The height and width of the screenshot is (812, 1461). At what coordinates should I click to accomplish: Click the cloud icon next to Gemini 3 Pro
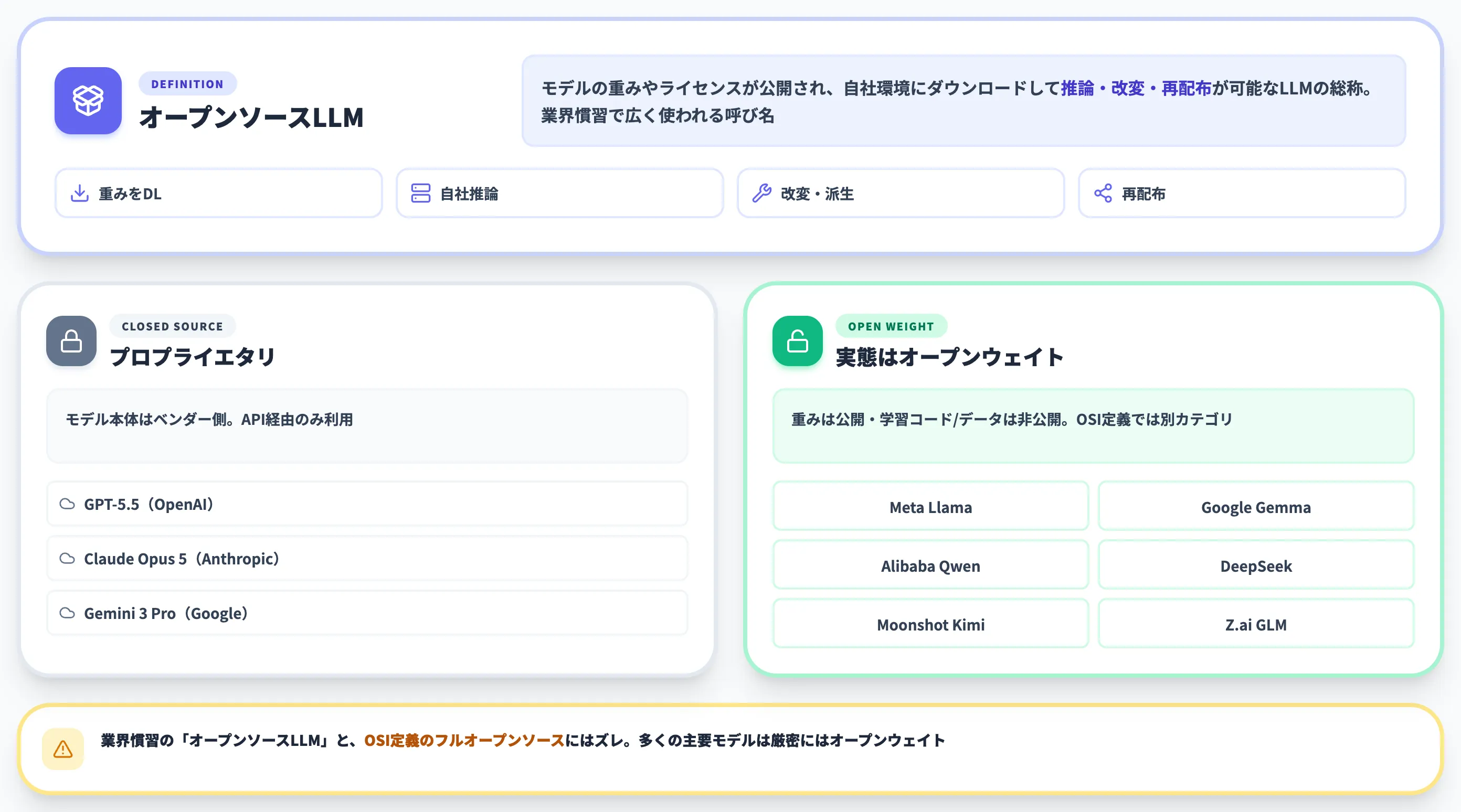coord(68,613)
